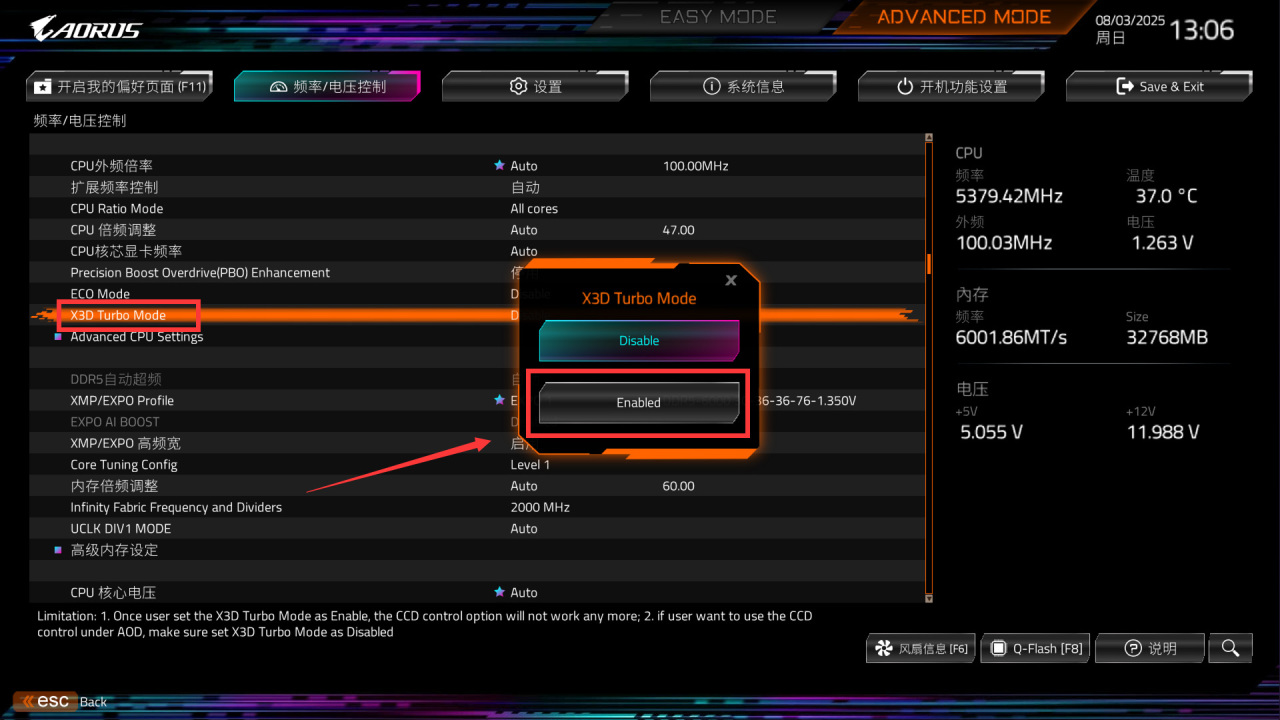Click the +12V reading 11.988 V
The width and height of the screenshot is (1280, 720).
(1163, 433)
